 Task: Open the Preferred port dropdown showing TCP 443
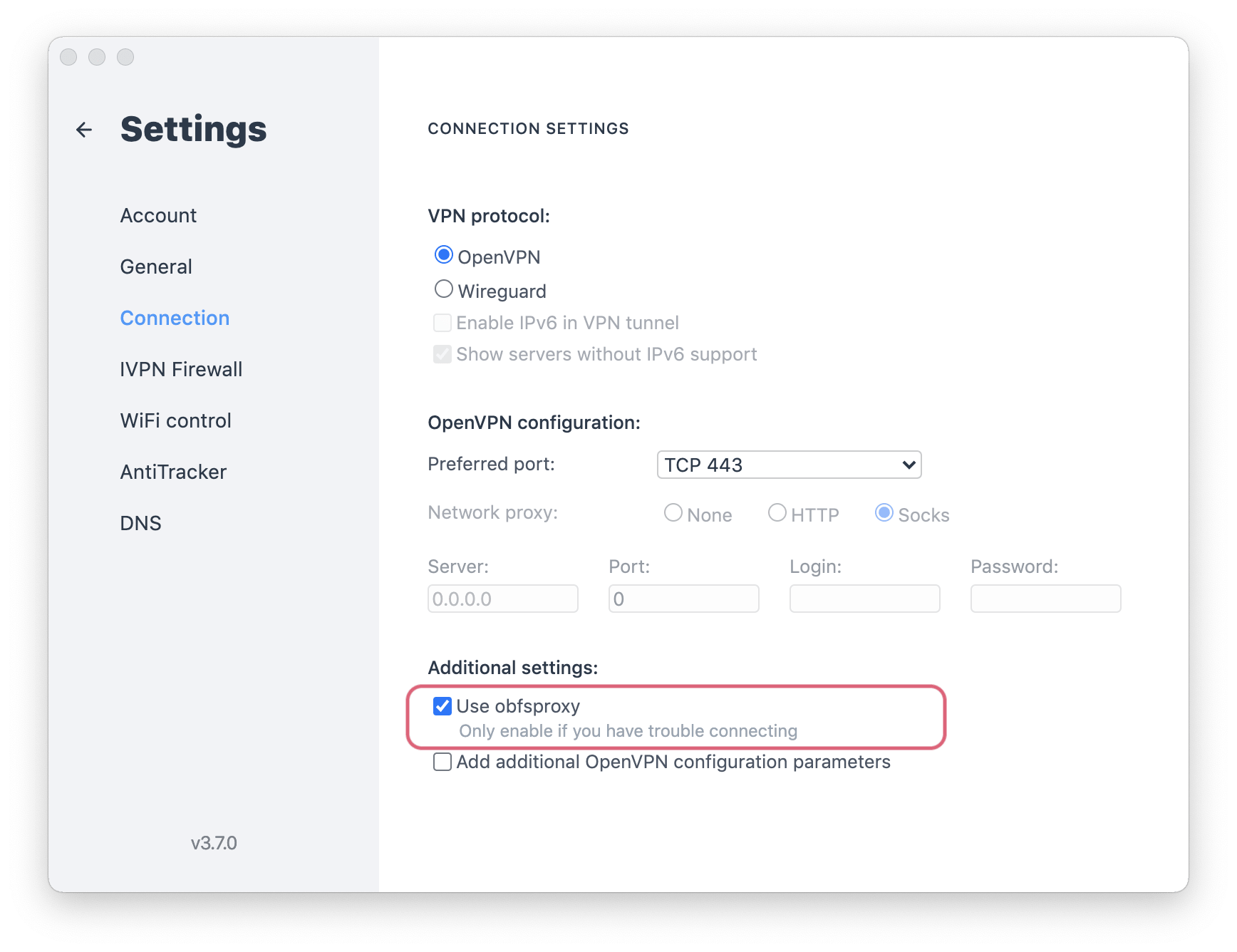789,465
